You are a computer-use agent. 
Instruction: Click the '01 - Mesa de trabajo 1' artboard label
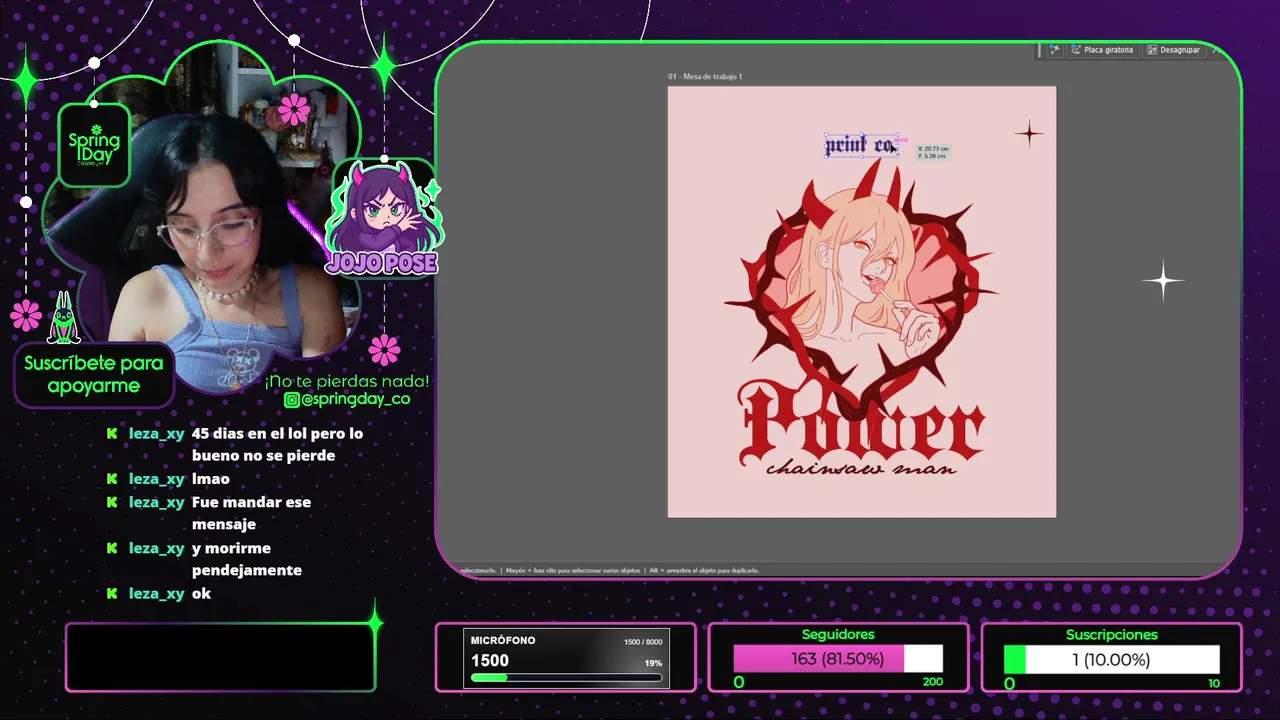(705, 77)
